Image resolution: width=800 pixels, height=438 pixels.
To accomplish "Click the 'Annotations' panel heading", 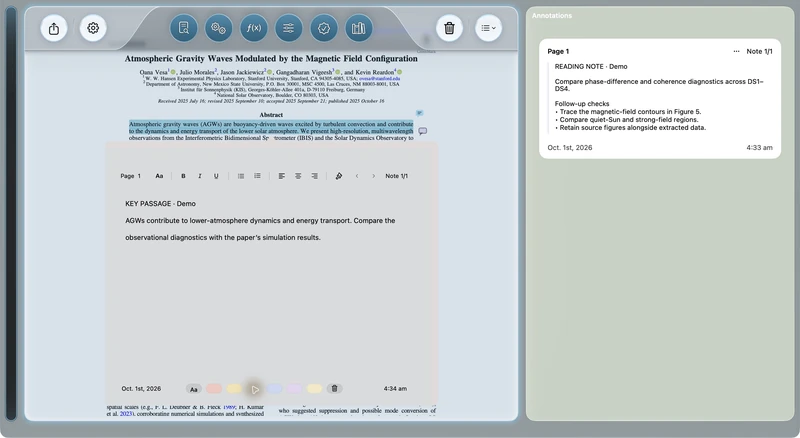I will click(552, 16).
